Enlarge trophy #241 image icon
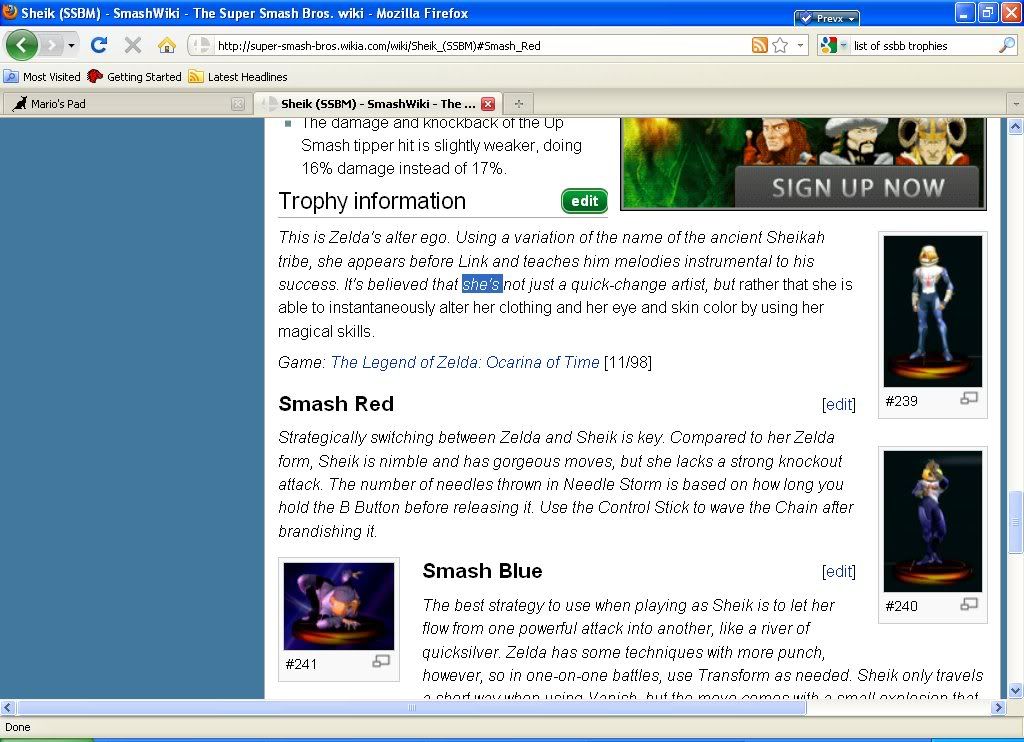This screenshot has height=742, width=1024. [x=381, y=662]
